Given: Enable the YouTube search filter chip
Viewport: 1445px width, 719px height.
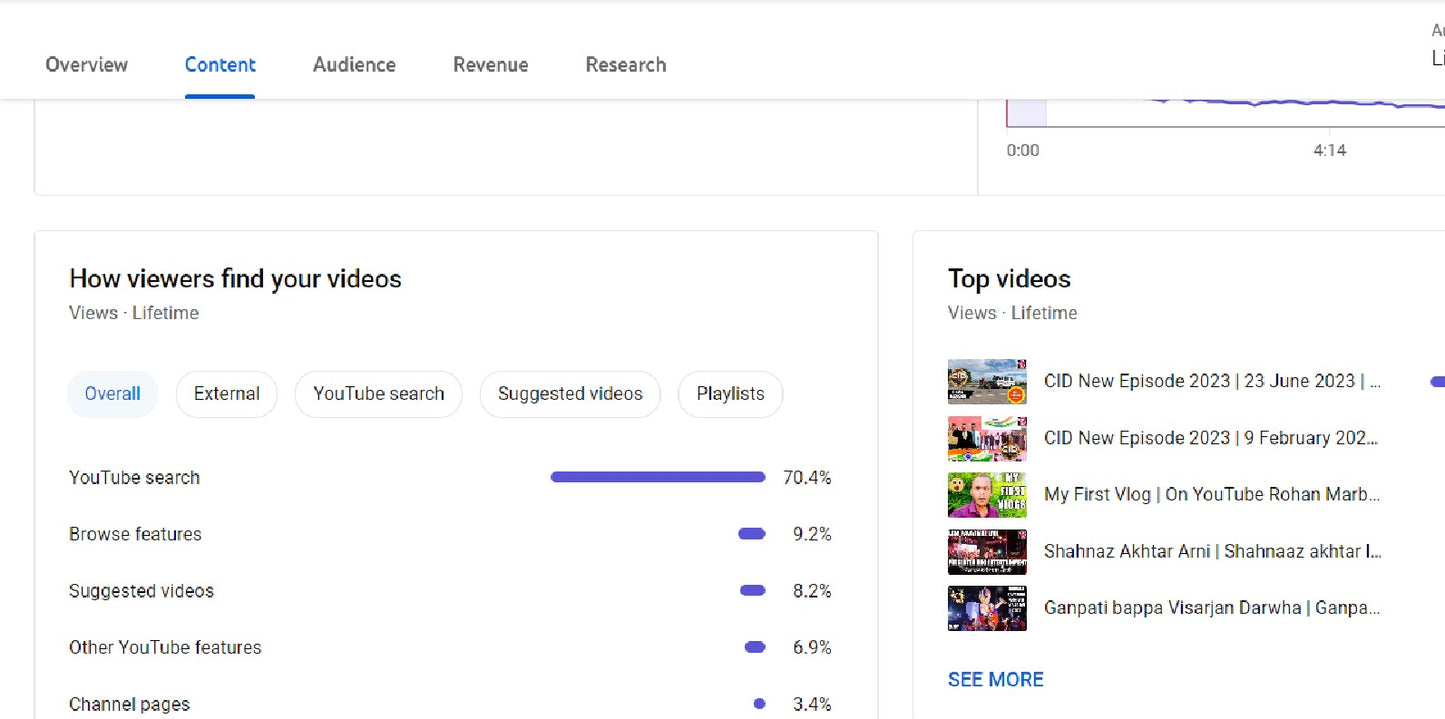Looking at the screenshot, I should [x=378, y=393].
